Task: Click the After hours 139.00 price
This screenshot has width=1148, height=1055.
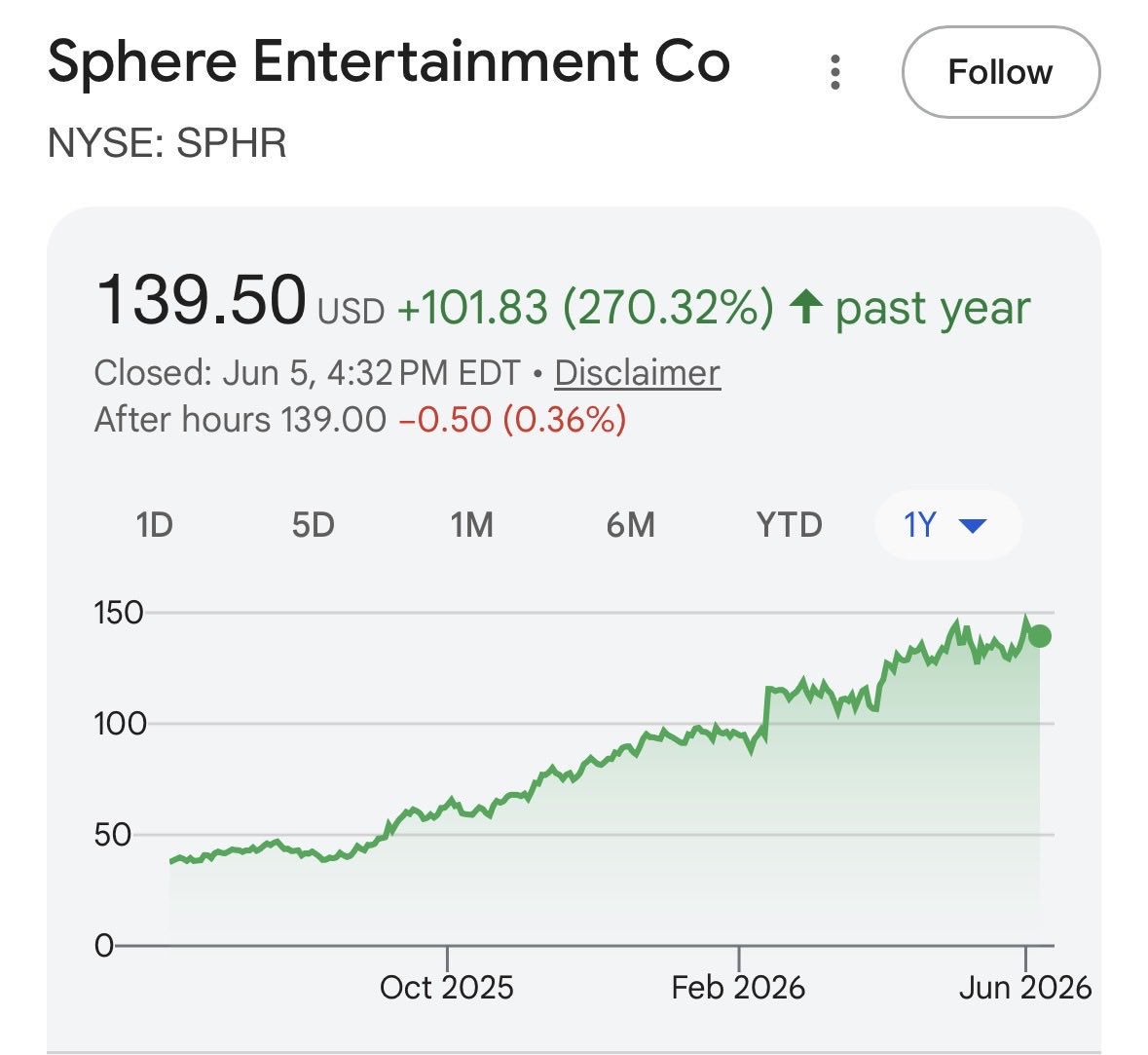Action: (241, 420)
